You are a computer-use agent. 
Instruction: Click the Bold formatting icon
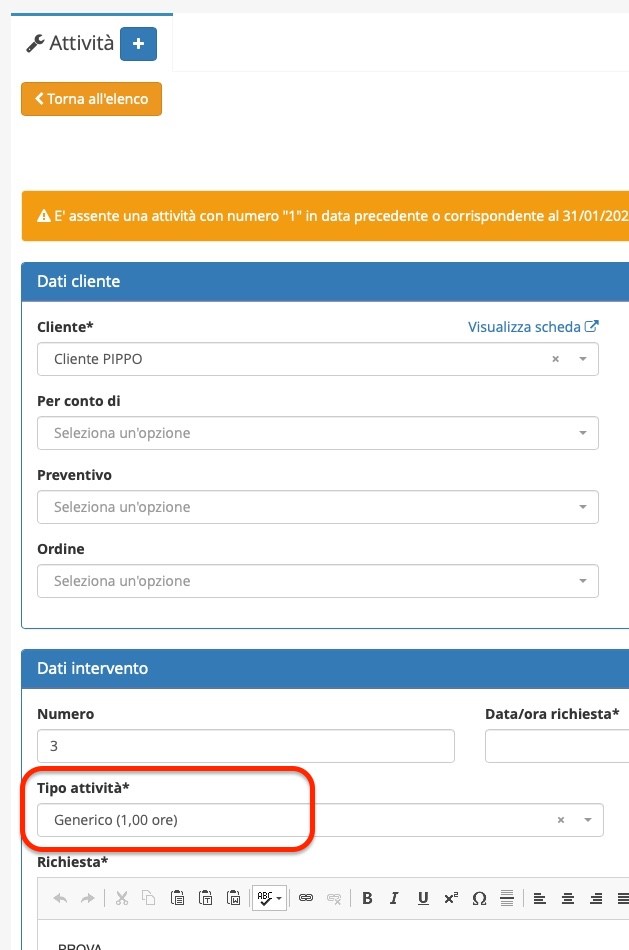point(367,898)
